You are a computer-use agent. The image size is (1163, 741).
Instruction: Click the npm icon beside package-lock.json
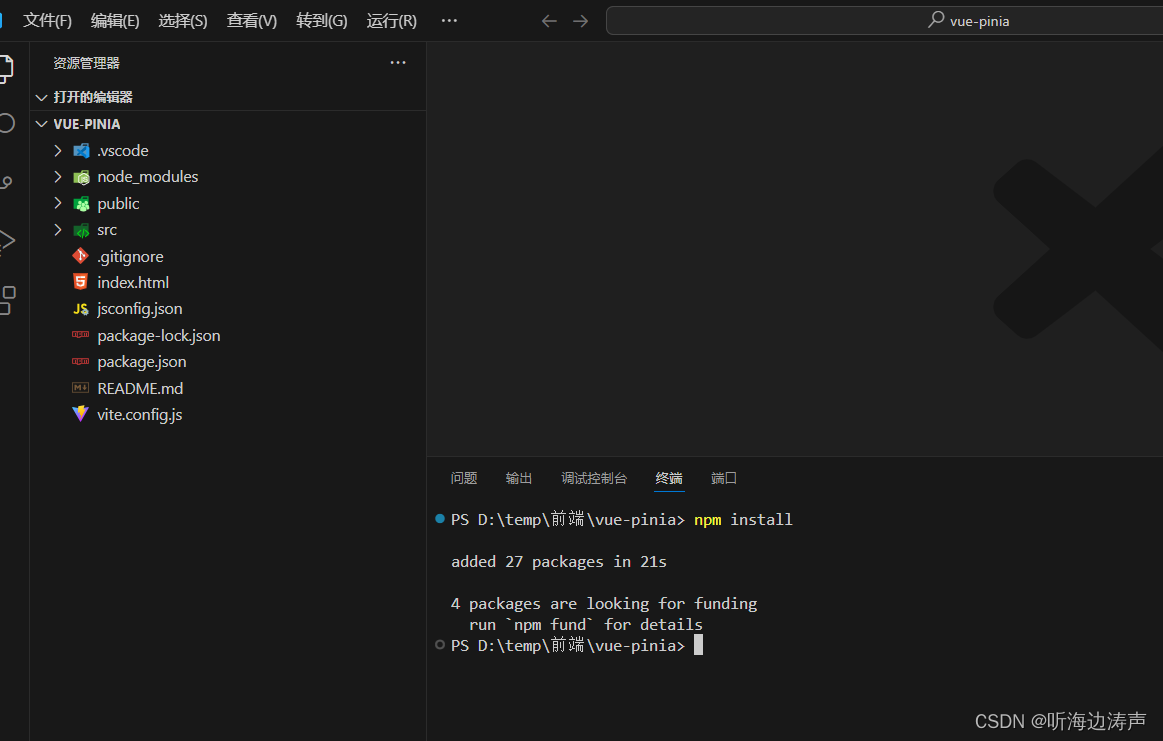[x=80, y=335]
